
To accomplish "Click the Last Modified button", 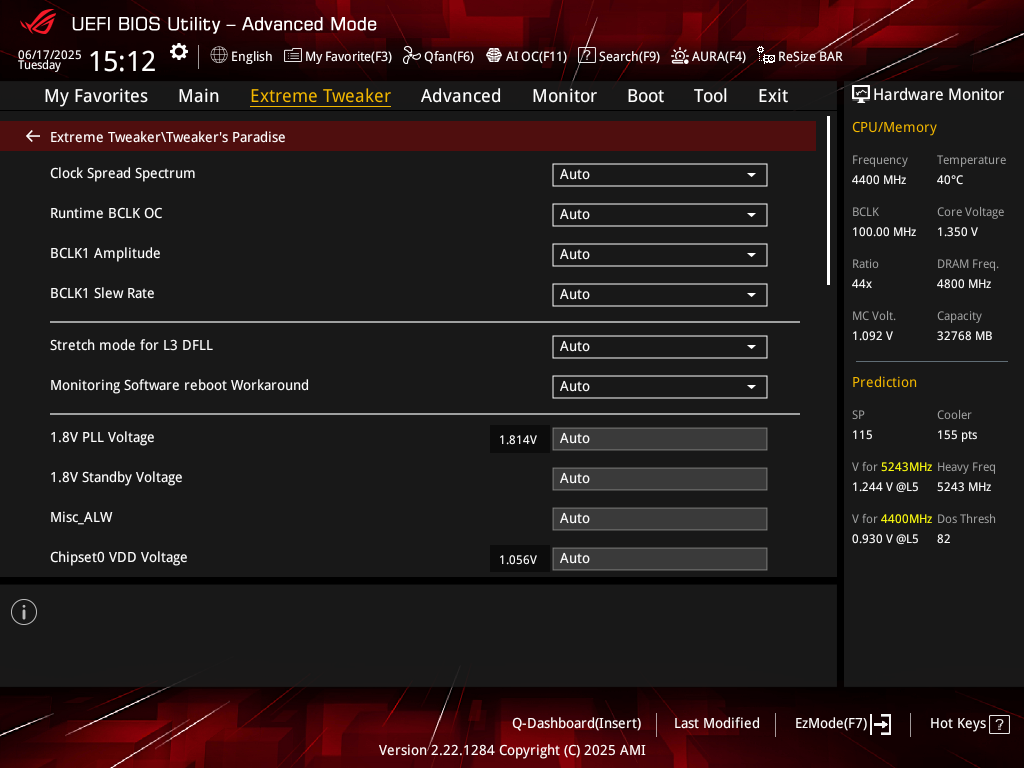I will pos(716,724).
